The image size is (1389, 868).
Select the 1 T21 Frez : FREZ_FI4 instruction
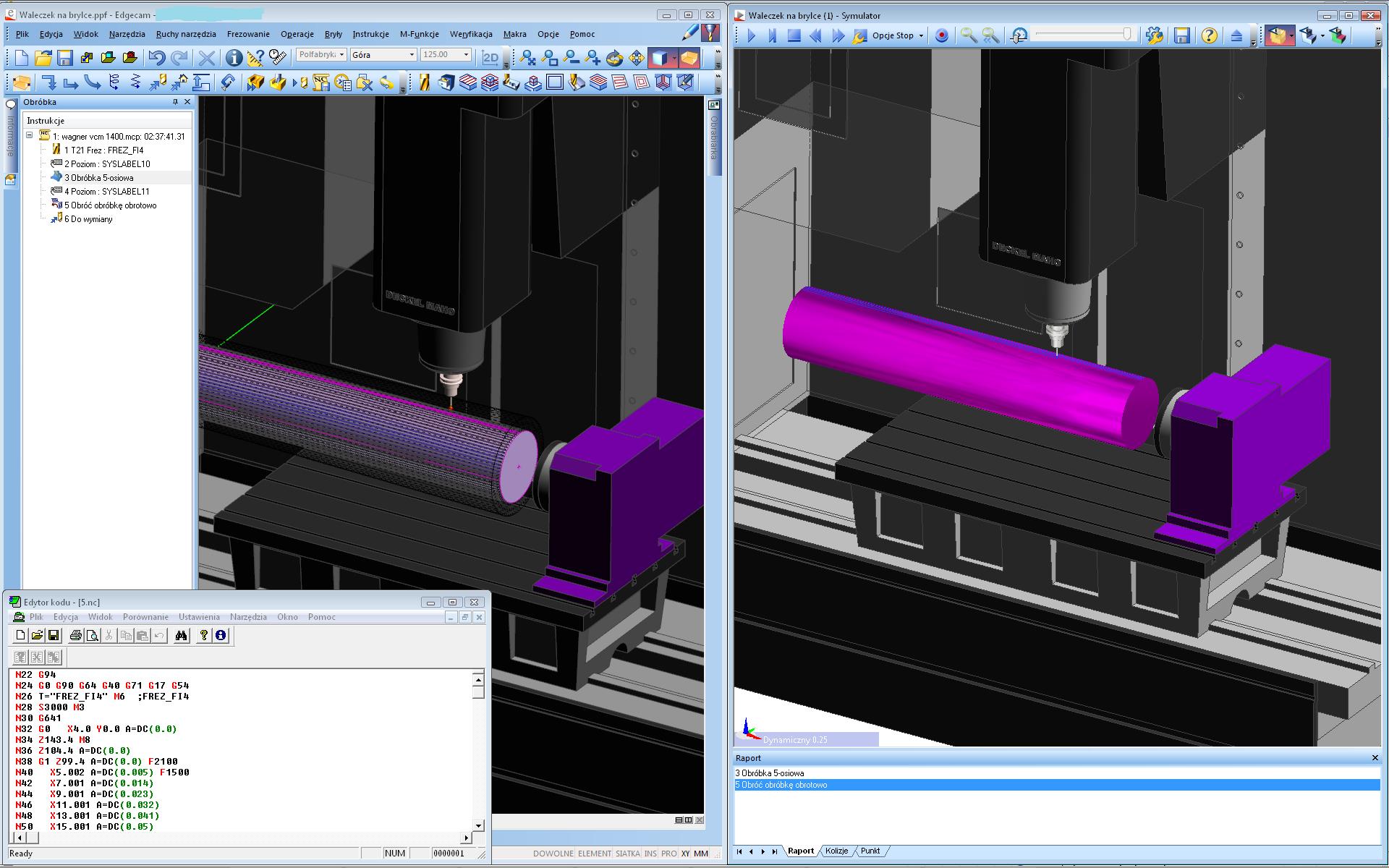tap(103, 150)
